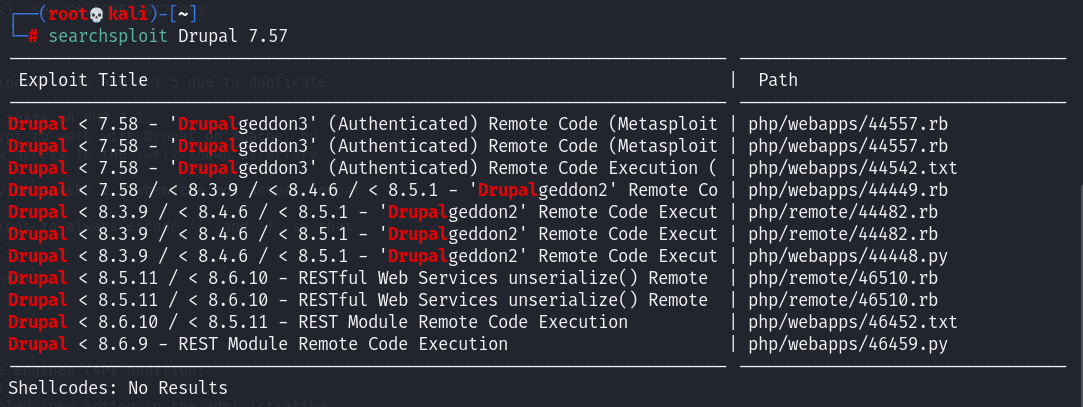Click the Path column header
Screen dimensions: 1083x407
tap(778, 80)
